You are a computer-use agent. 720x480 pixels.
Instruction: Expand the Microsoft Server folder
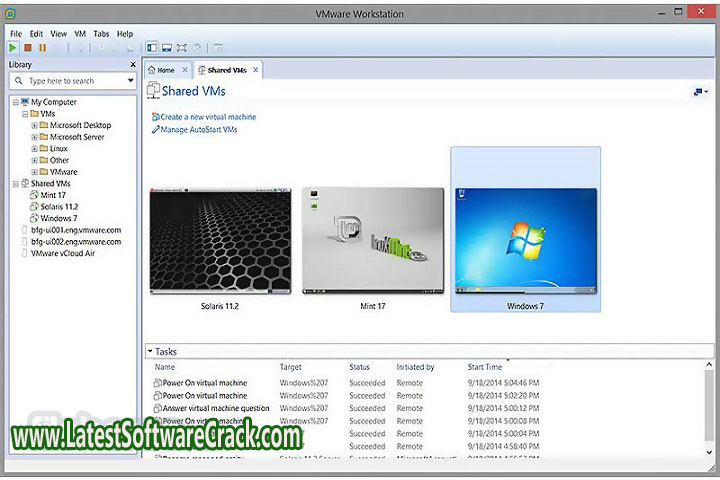pos(34,137)
